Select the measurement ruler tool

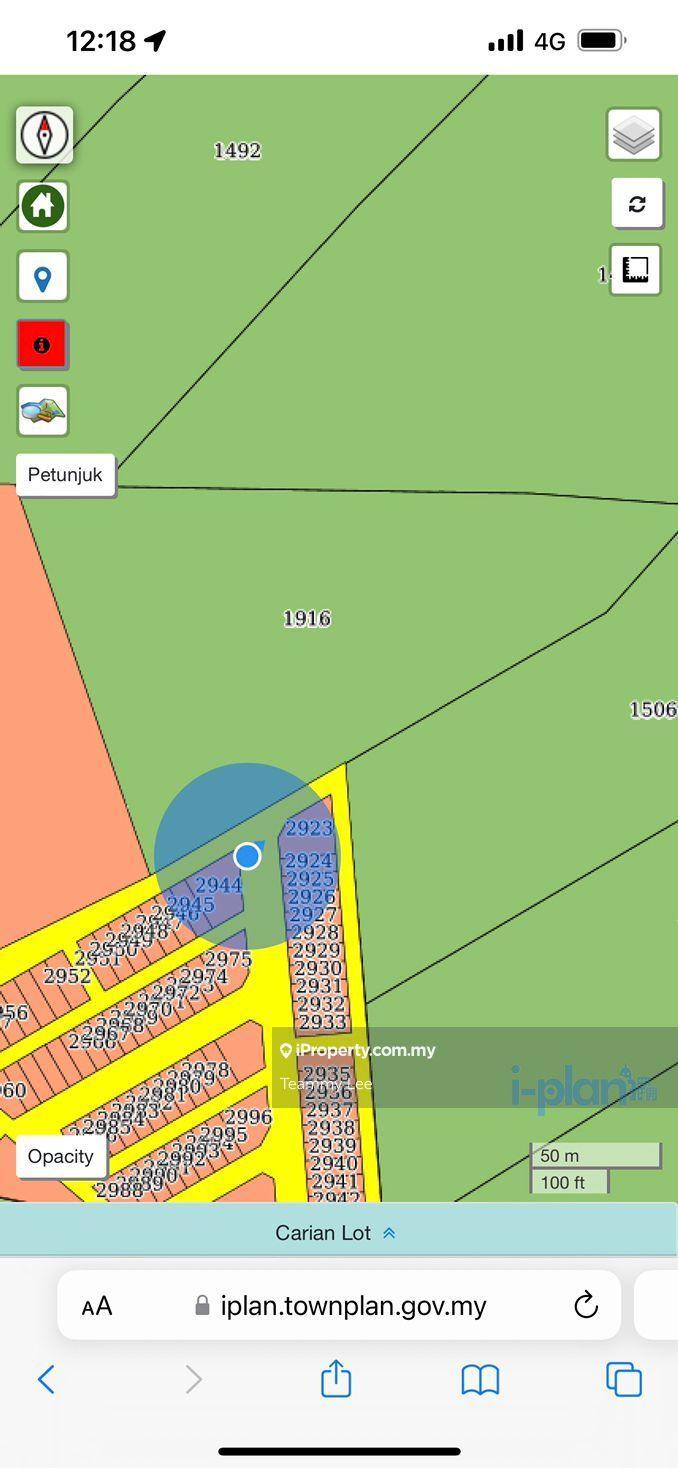(635, 270)
